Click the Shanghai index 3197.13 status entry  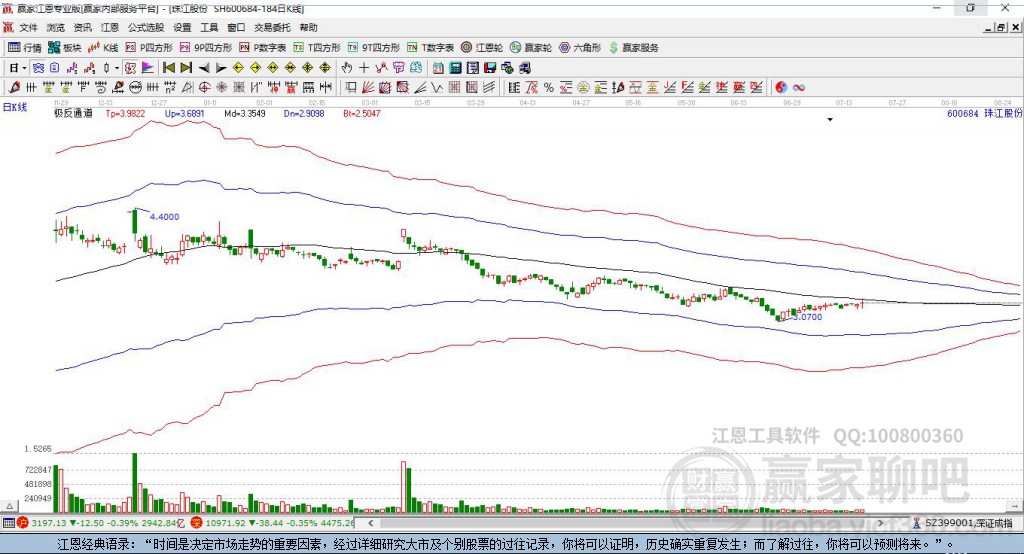[99, 523]
